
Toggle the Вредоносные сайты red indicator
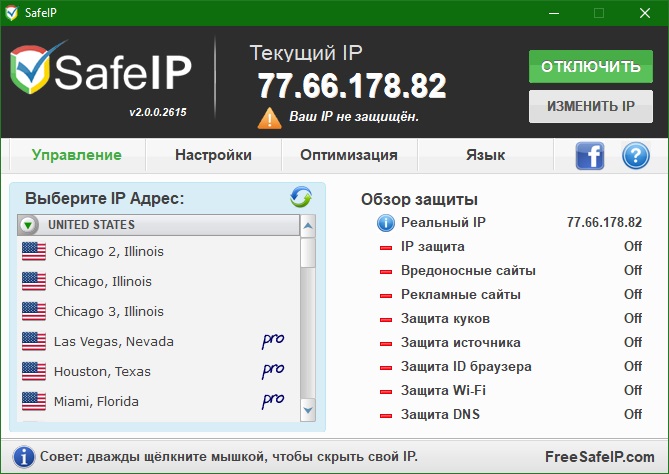386,271
